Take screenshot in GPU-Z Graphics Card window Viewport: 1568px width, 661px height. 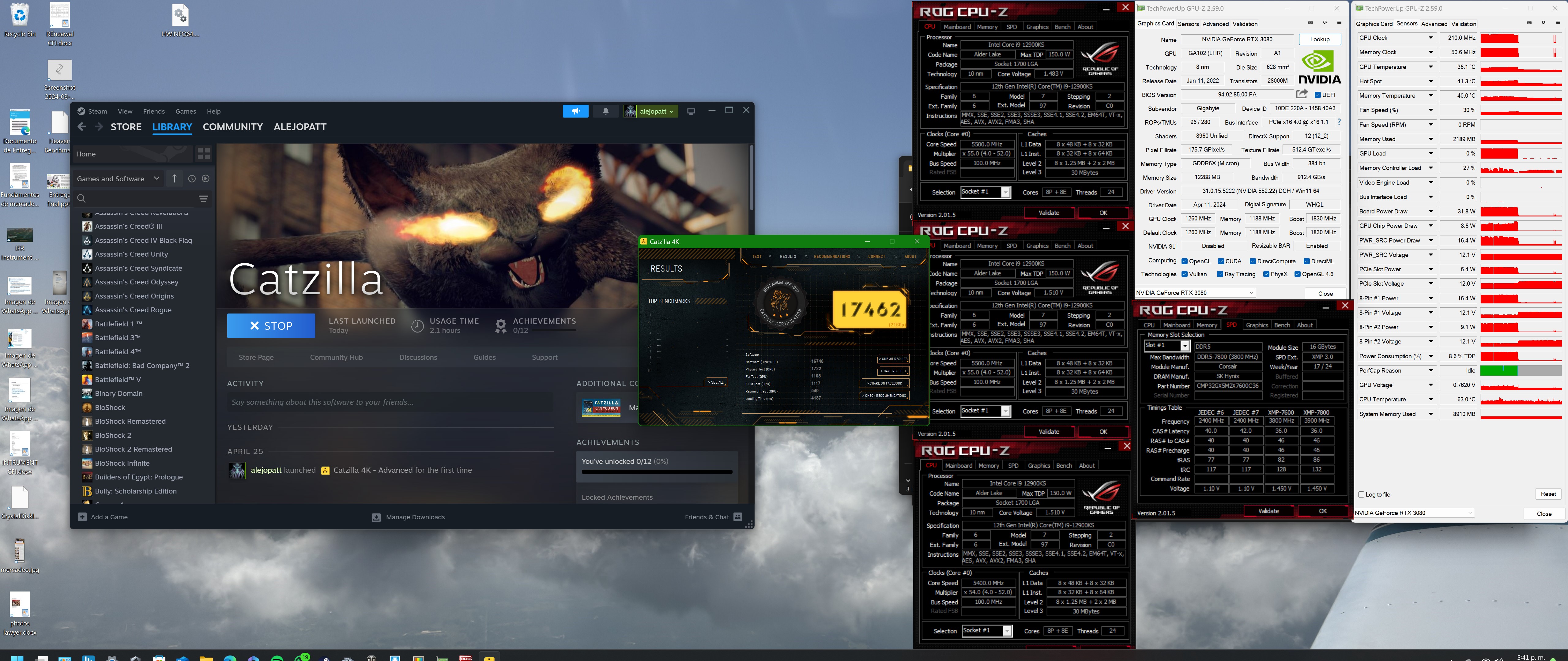point(1310,23)
